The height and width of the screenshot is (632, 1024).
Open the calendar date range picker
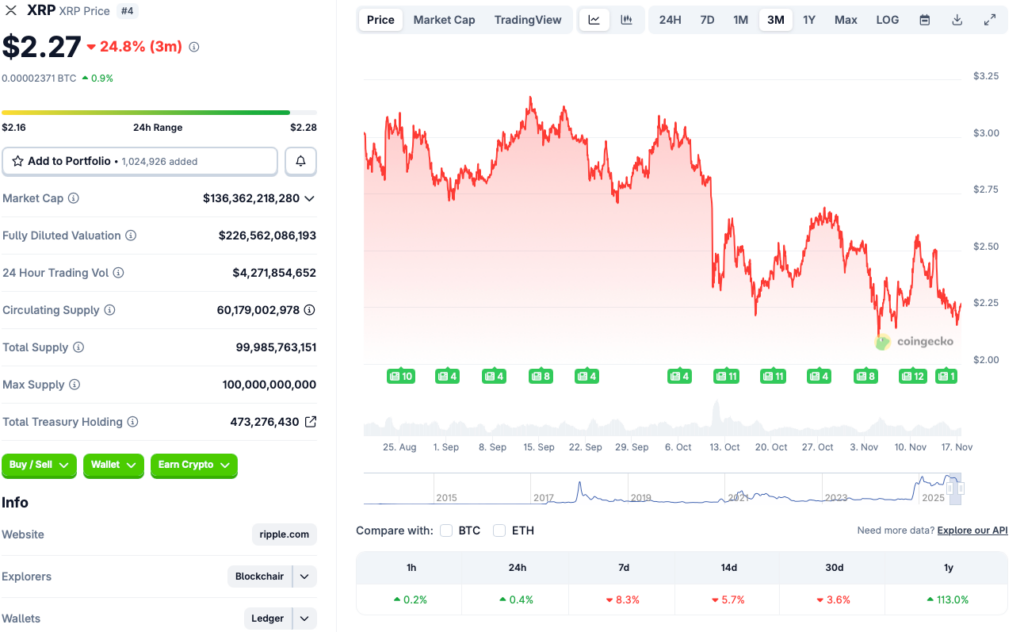(x=924, y=20)
